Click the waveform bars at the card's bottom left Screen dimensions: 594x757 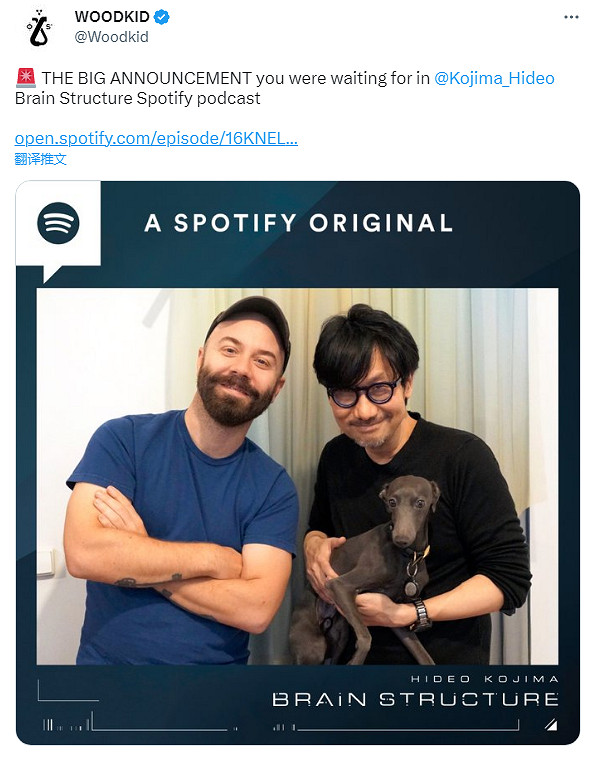(67, 724)
